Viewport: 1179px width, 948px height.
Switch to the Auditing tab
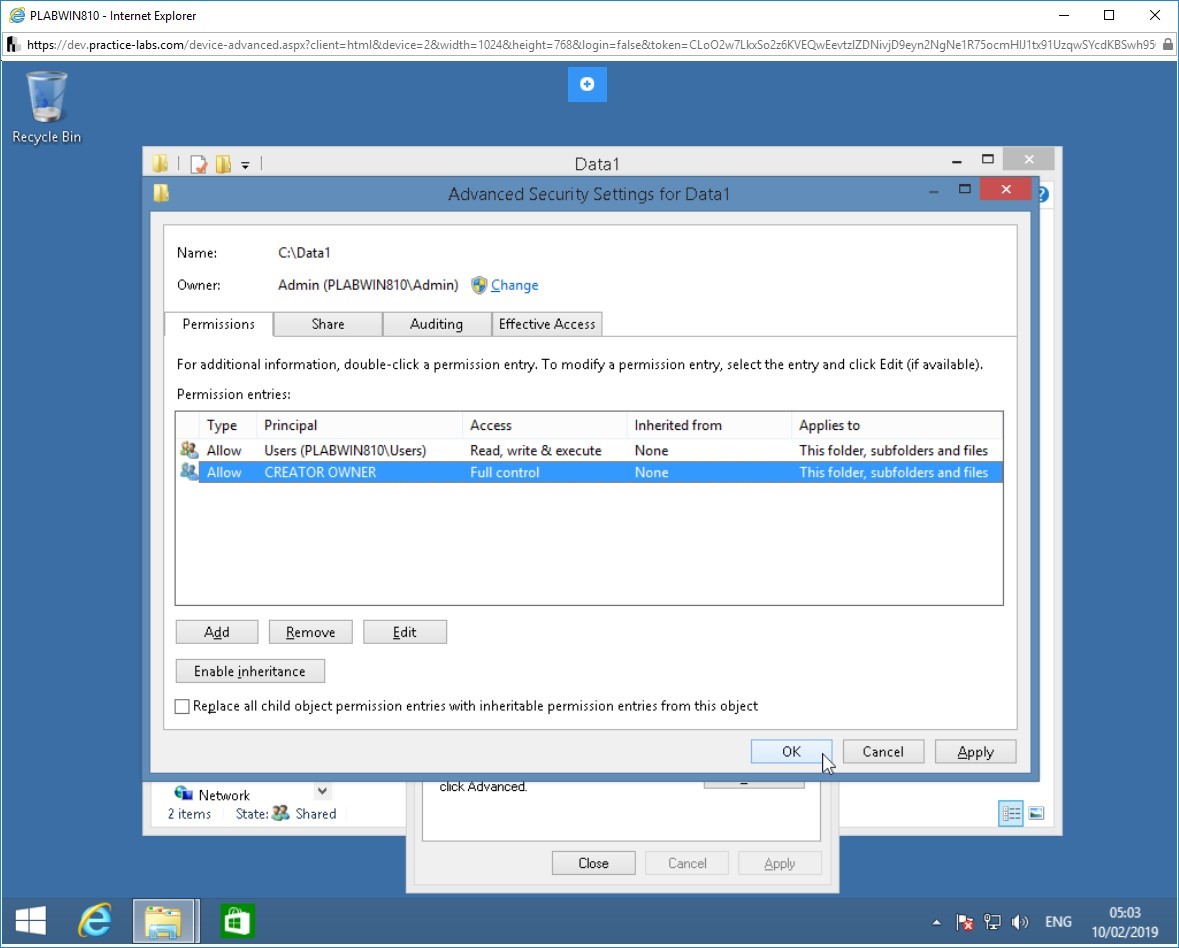(436, 324)
